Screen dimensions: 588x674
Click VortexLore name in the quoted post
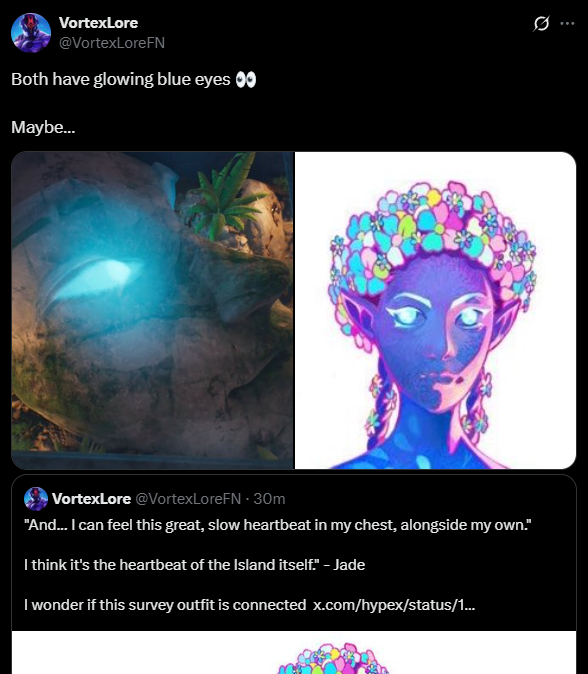pyautogui.click(x=92, y=499)
